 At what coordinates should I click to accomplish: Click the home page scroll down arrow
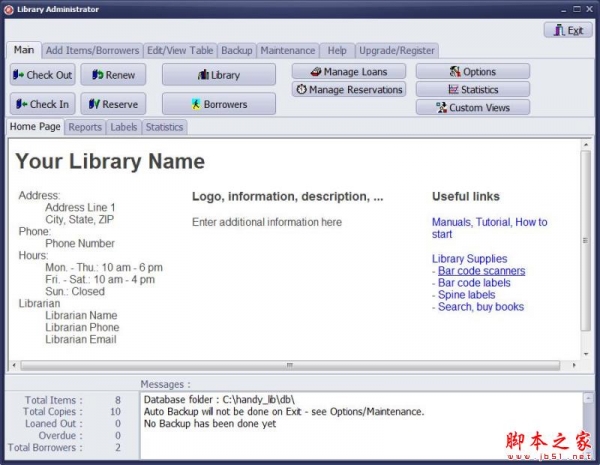pyautogui.click(x=586, y=354)
